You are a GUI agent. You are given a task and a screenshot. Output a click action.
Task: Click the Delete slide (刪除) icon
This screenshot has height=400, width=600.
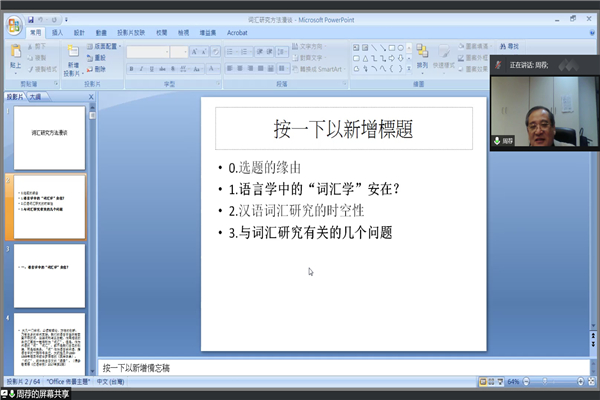click(101, 69)
